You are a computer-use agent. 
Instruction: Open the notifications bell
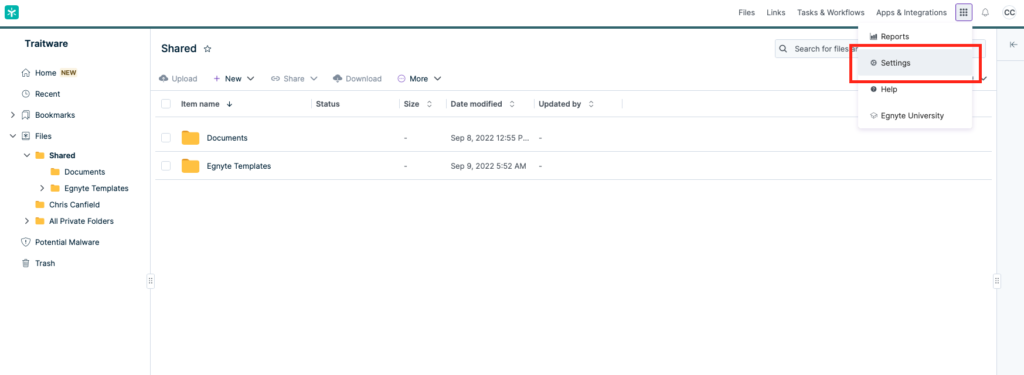pyautogui.click(x=985, y=12)
